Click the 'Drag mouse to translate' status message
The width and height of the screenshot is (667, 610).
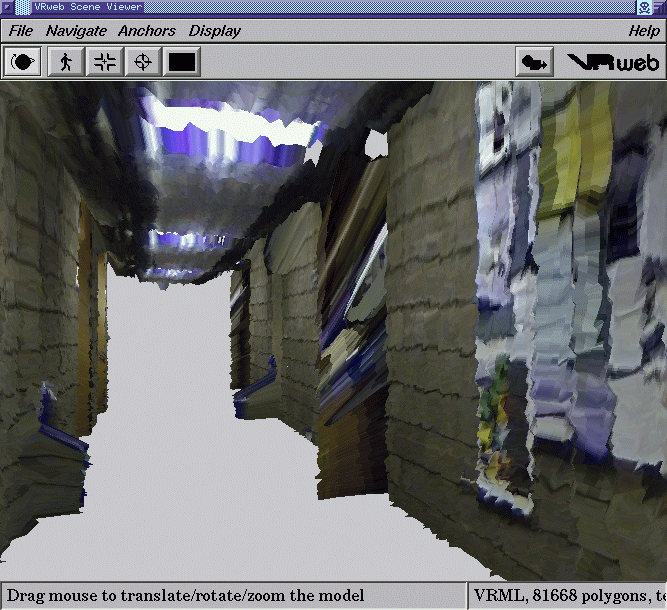(186, 596)
